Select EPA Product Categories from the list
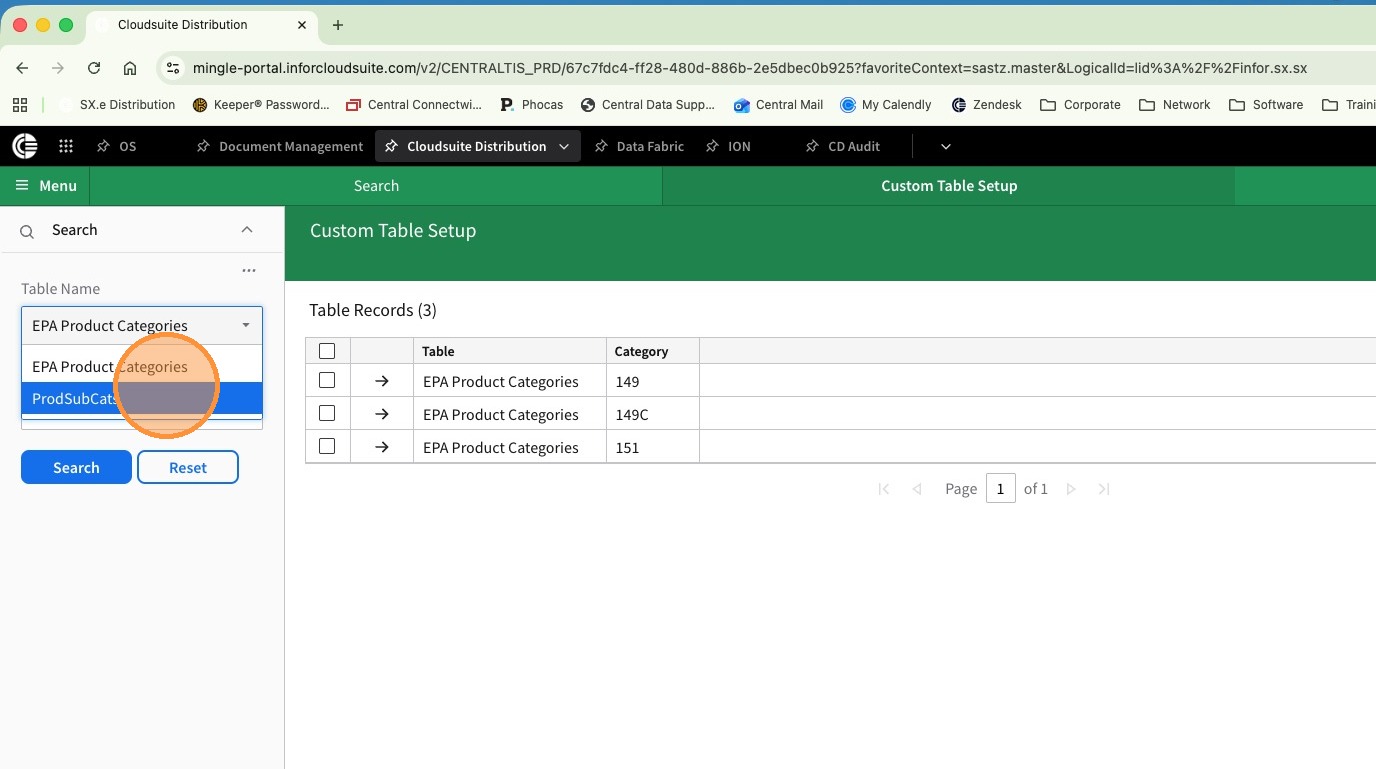This screenshot has height=769, width=1376. (142, 366)
